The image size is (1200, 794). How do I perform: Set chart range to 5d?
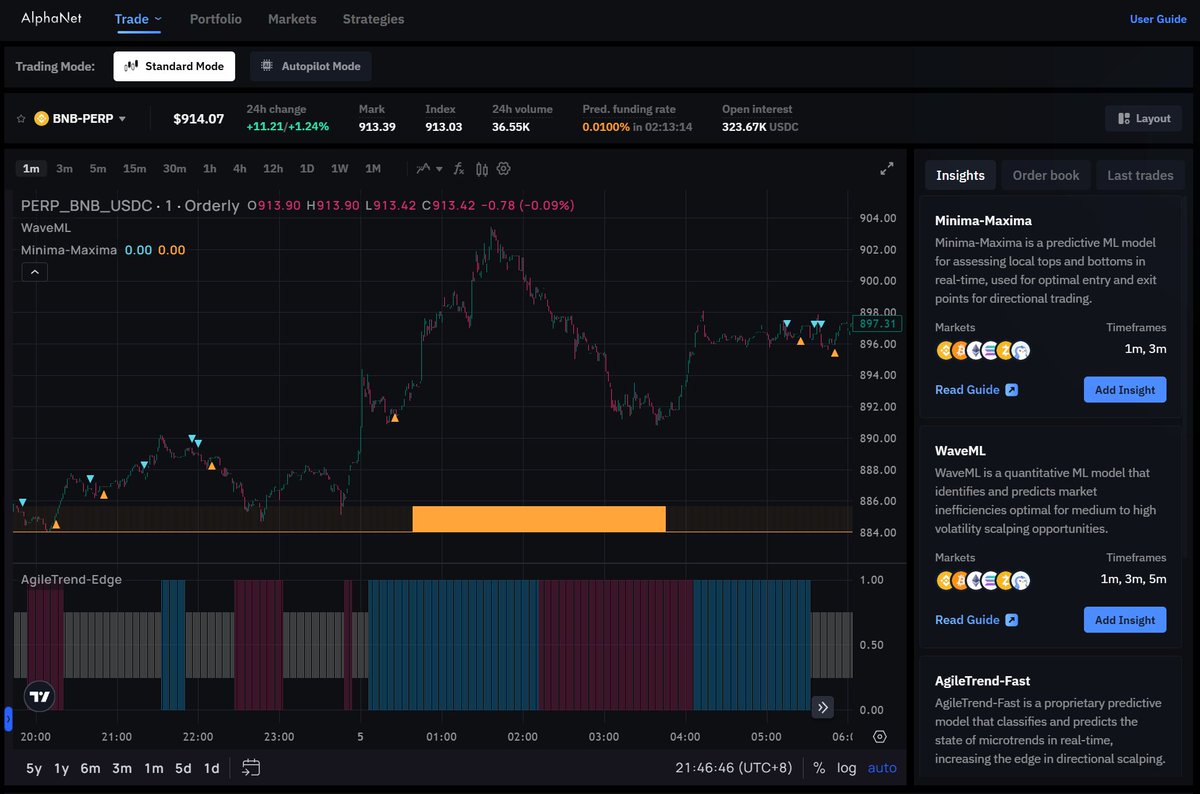(x=183, y=768)
